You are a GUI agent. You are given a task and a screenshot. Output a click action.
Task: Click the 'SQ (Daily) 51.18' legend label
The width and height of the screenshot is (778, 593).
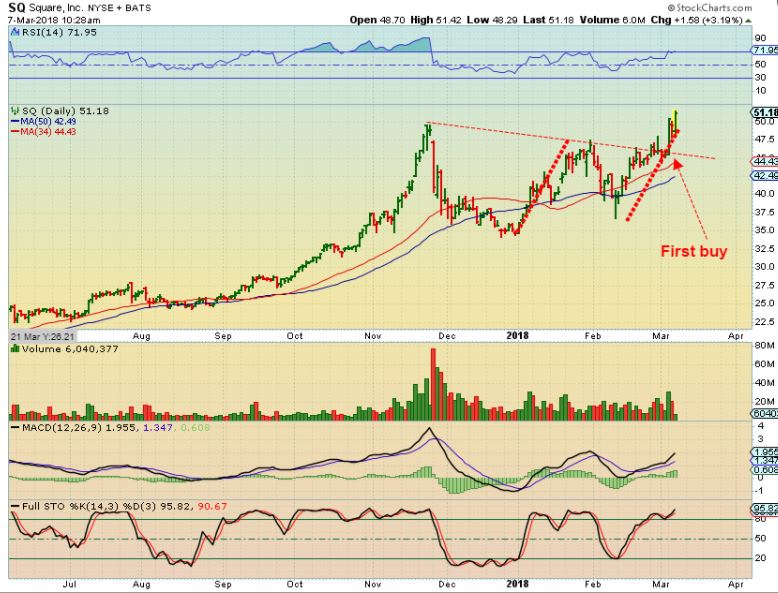tap(65, 111)
